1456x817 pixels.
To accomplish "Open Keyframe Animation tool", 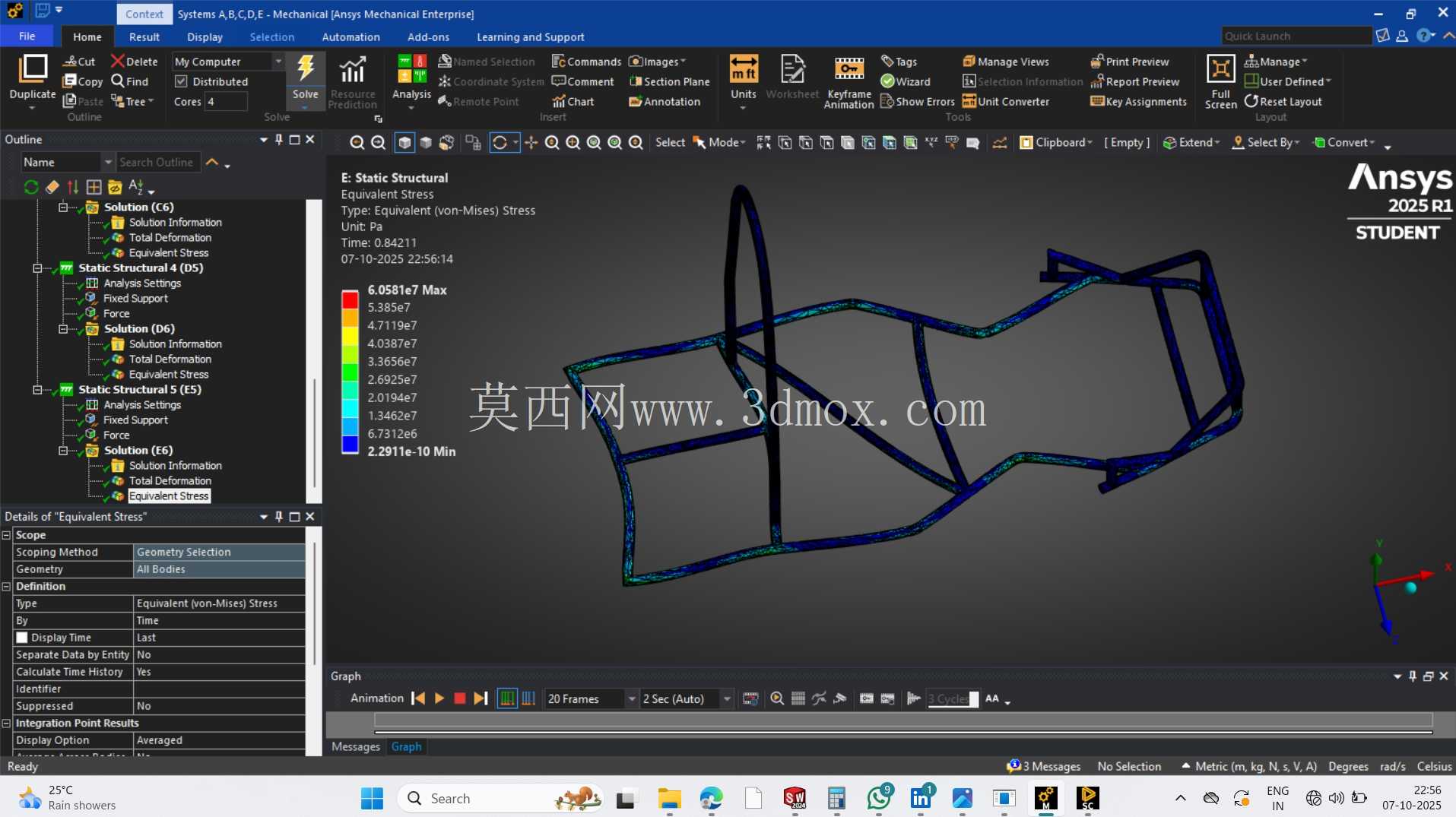I will tap(849, 81).
